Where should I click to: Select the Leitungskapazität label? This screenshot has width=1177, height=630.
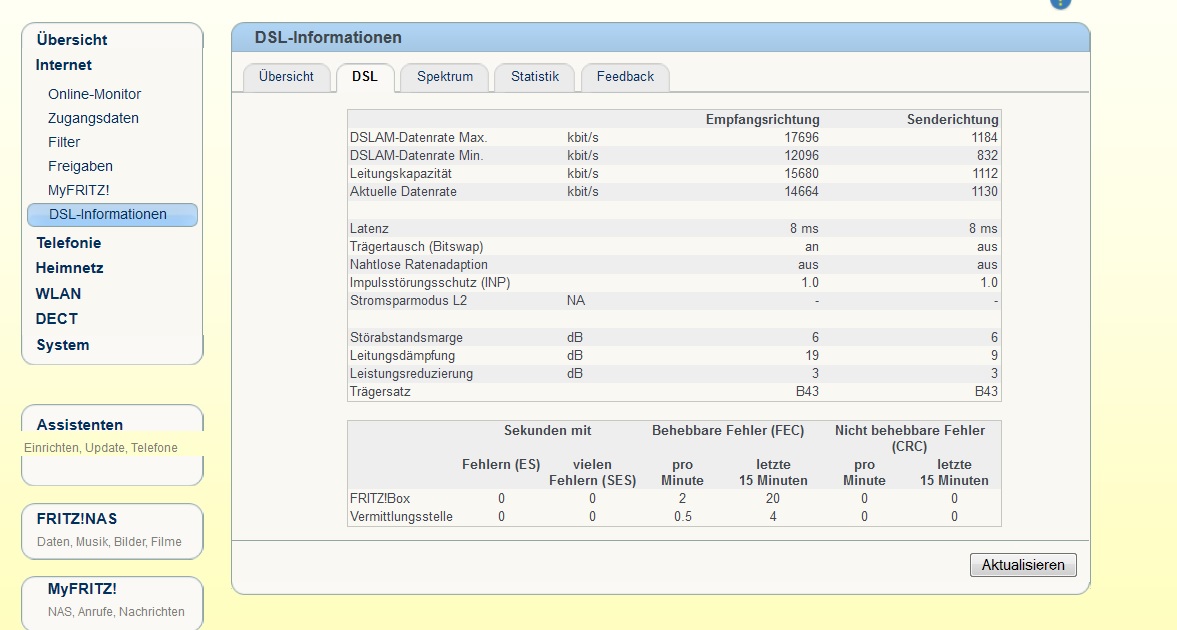click(x=401, y=173)
